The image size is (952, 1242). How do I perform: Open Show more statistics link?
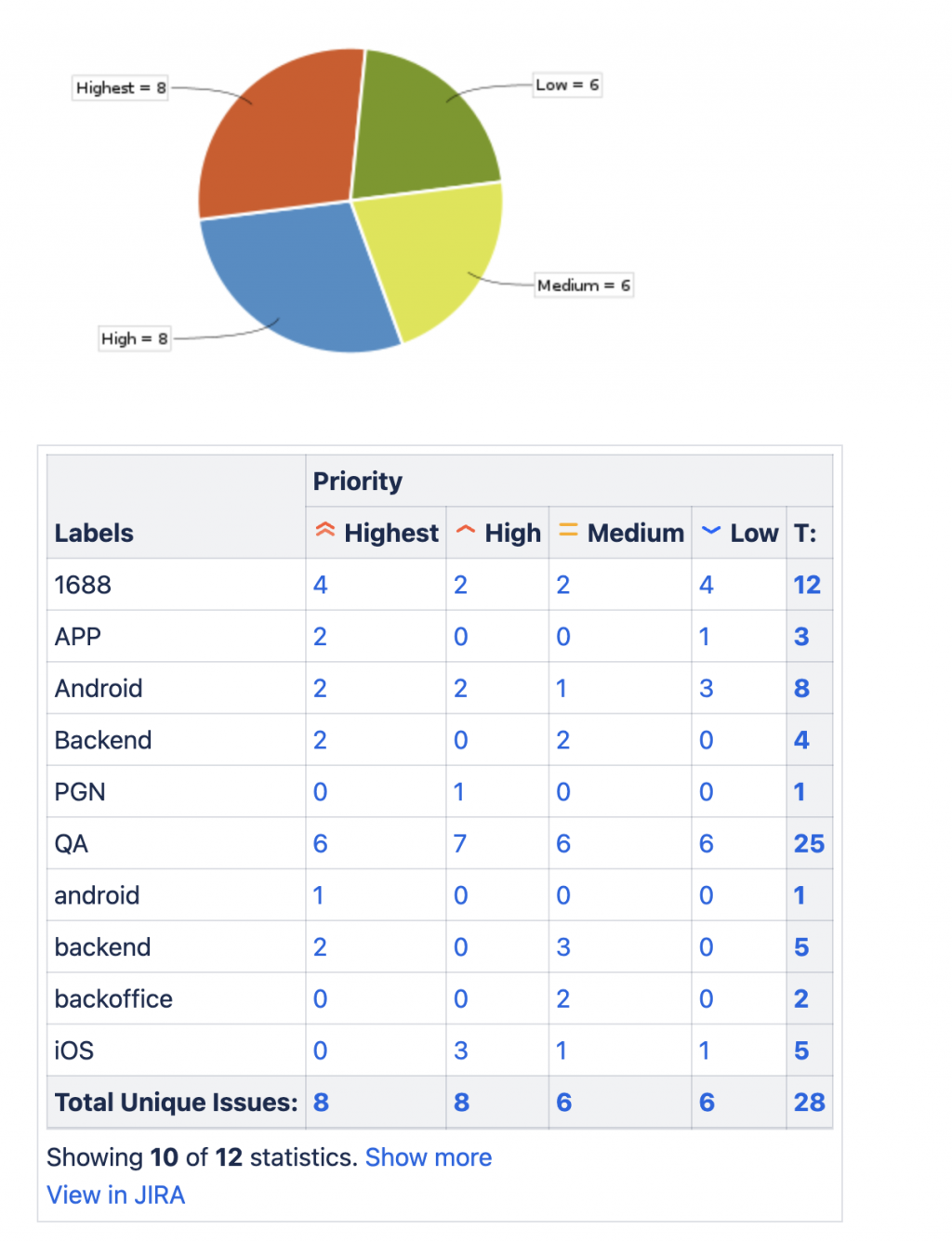click(429, 1157)
